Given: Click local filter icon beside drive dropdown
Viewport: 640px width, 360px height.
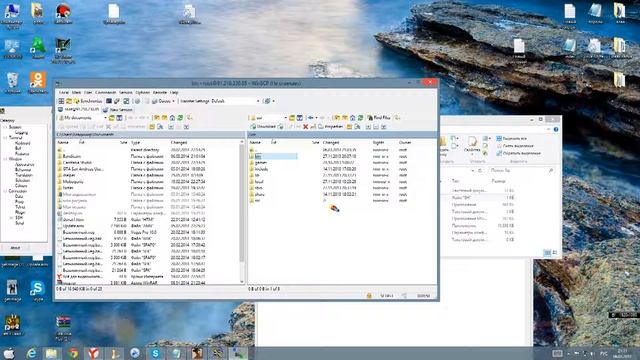Looking at the screenshot, I should point(119,118).
